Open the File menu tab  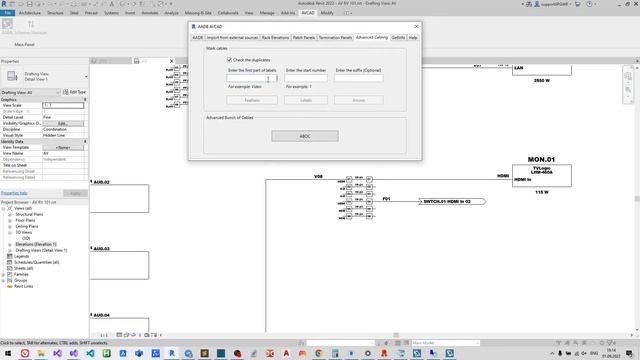click(x=8, y=13)
